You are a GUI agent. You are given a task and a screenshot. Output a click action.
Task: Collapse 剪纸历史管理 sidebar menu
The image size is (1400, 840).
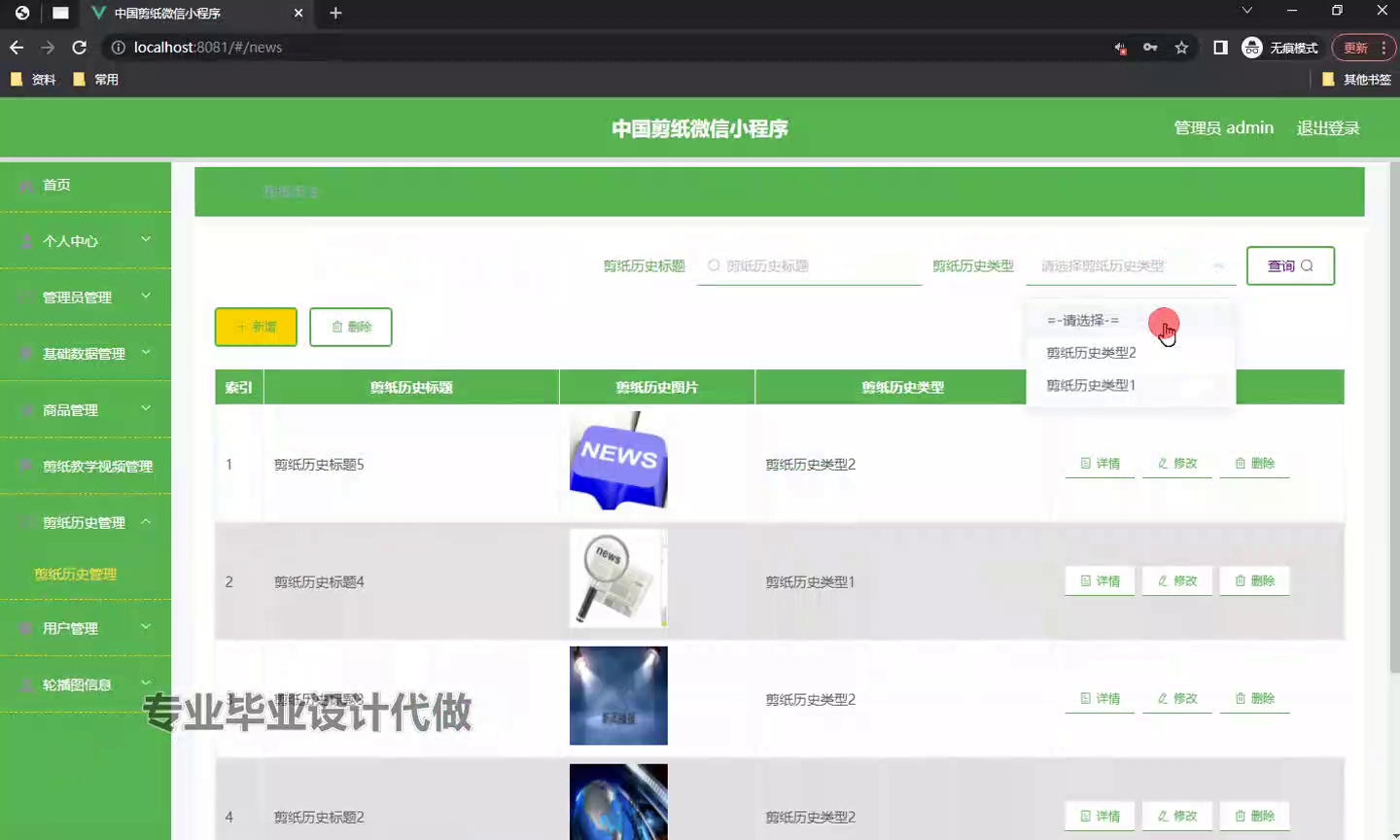pos(86,522)
